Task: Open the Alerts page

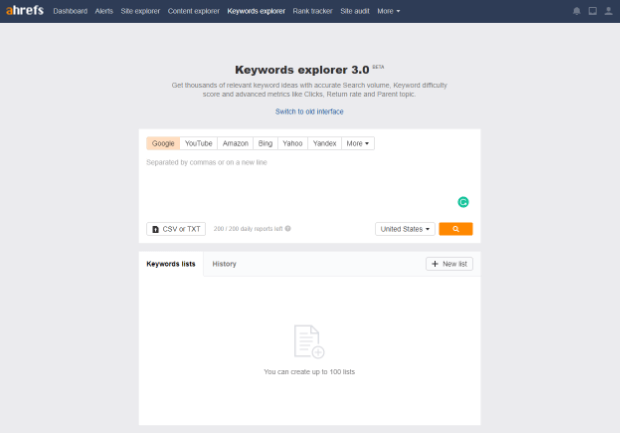Action: (104, 11)
